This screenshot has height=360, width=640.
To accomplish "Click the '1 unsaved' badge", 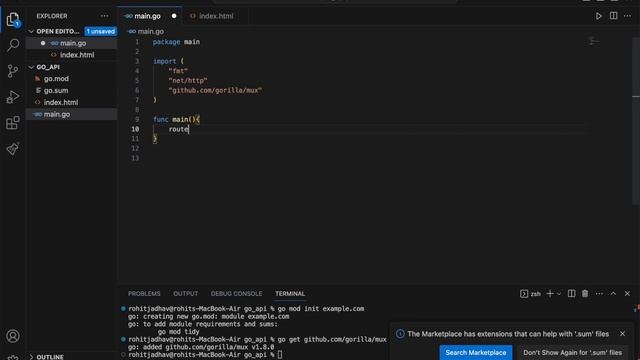I will click(x=100, y=31).
